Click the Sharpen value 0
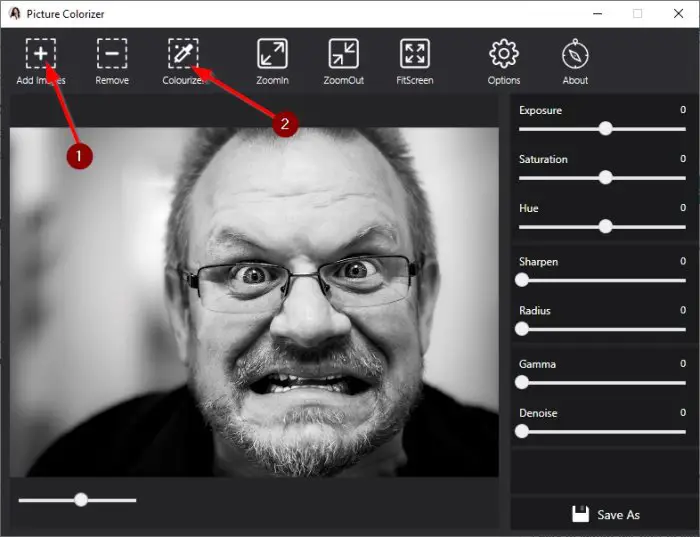Screen dimensions: 700x537 coord(683,261)
